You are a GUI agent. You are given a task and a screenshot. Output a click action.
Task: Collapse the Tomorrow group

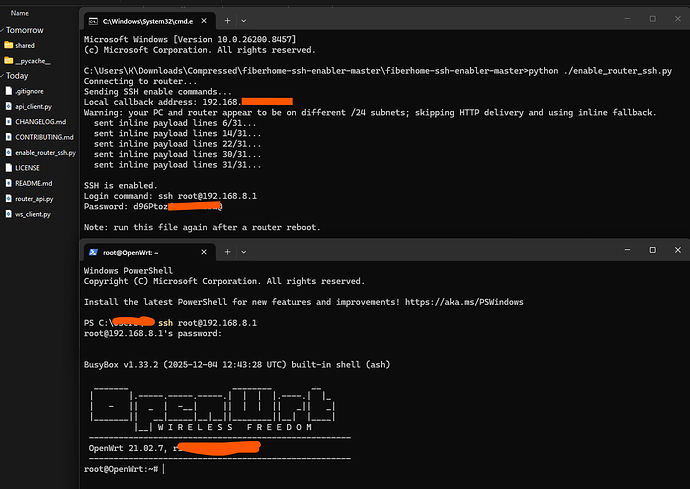(2, 30)
